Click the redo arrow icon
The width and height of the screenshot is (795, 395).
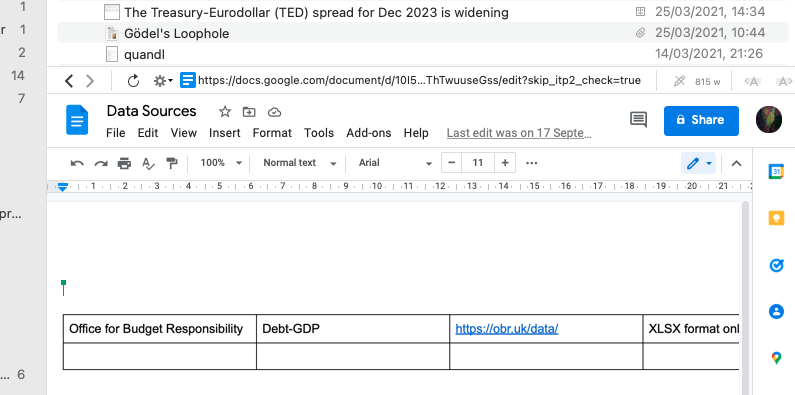coord(101,163)
